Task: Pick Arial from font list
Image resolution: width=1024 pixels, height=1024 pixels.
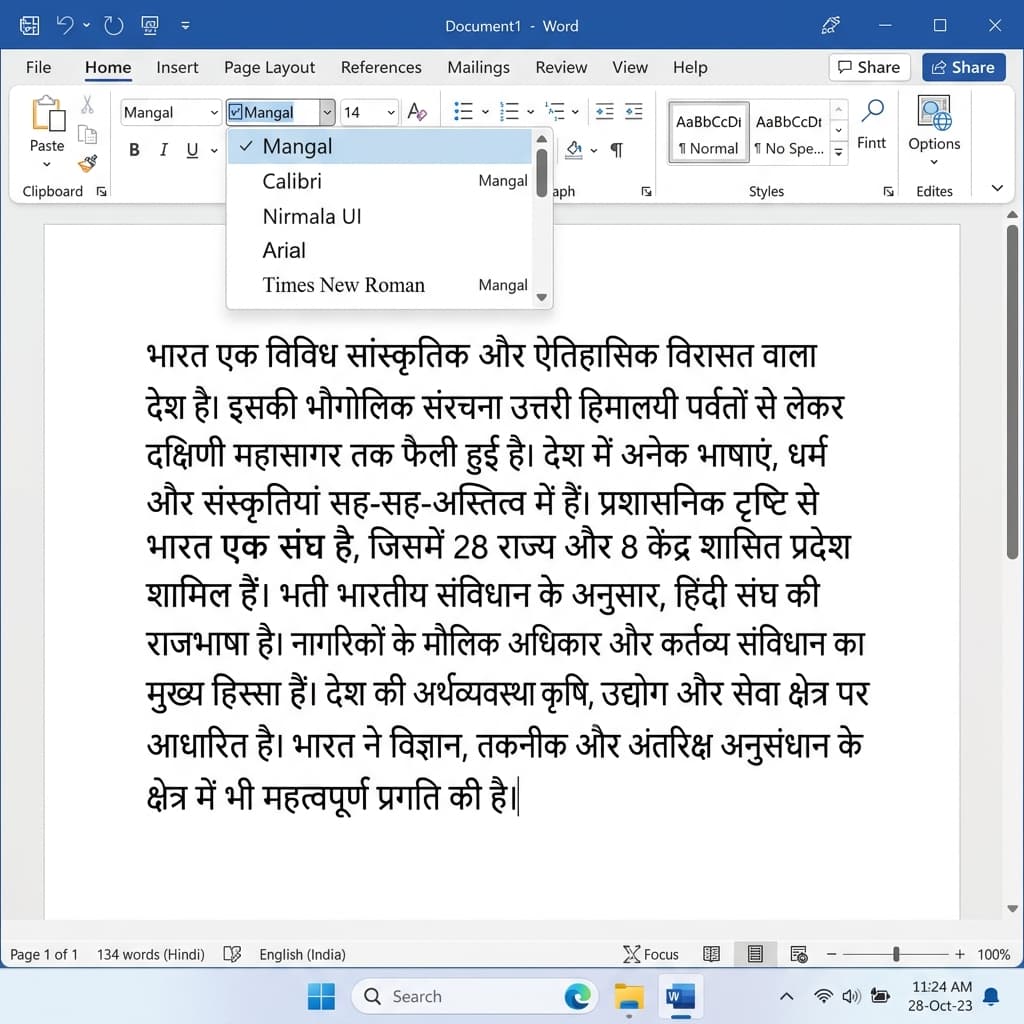Action: [x=380, y=250]
